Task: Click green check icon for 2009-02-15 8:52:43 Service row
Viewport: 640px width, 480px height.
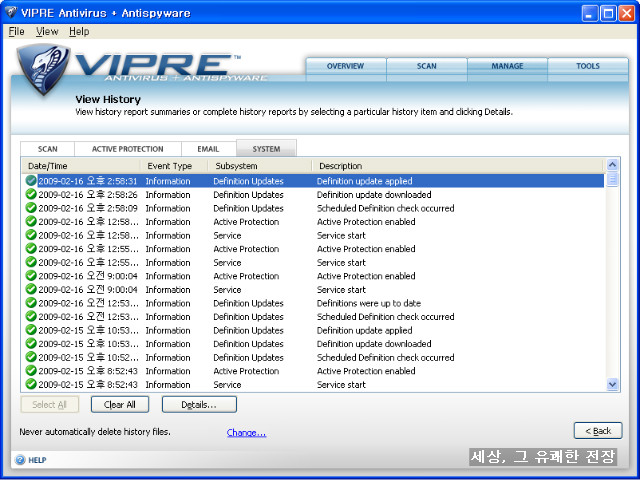Action: 31,384
